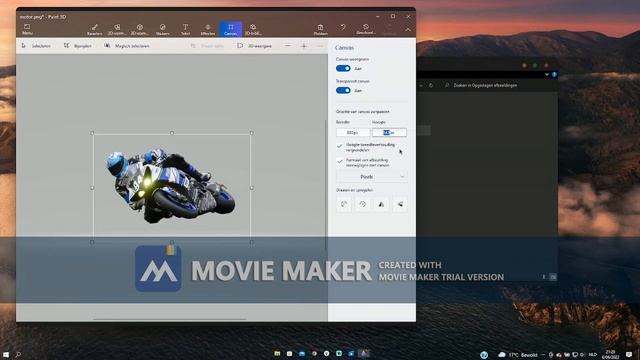640x360 pixels.
Task: Toggle Transparant canvas switch
Action: pos(343,90)
